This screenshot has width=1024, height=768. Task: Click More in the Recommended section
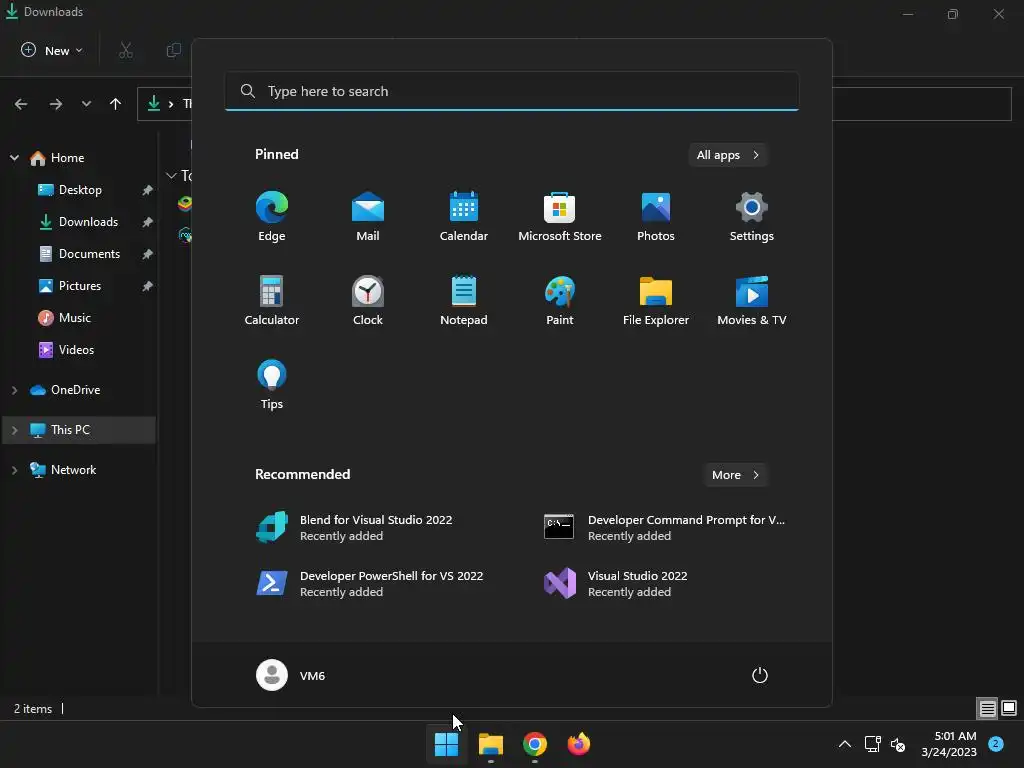(735, 475)
